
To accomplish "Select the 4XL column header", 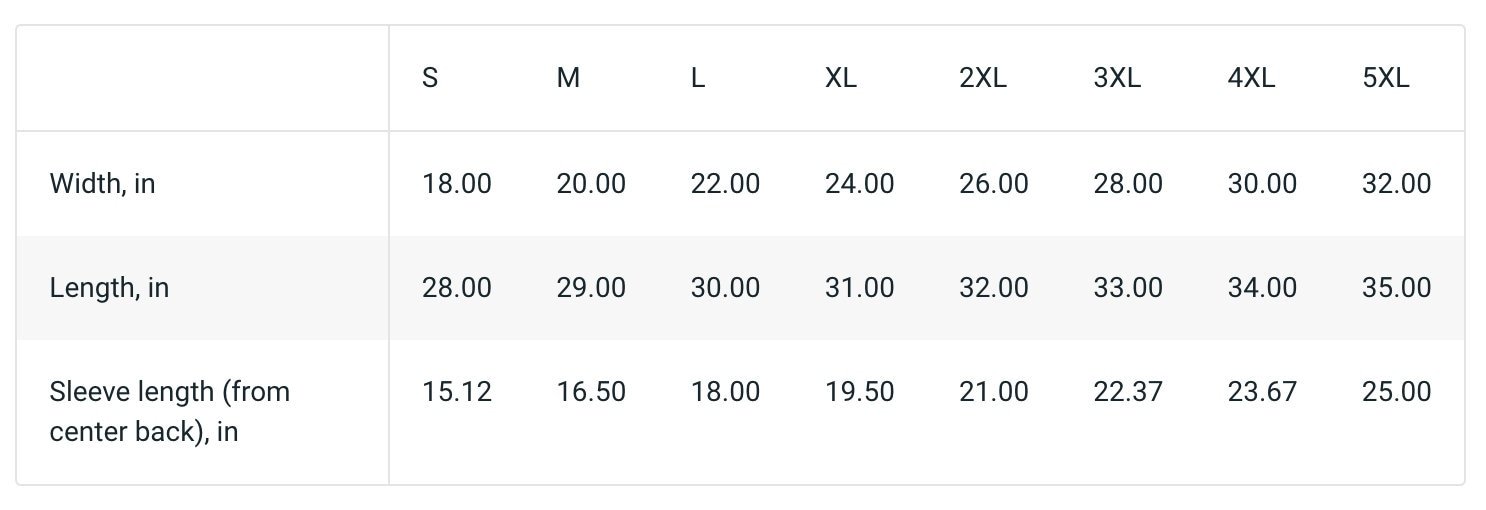I will (1252, 78).
